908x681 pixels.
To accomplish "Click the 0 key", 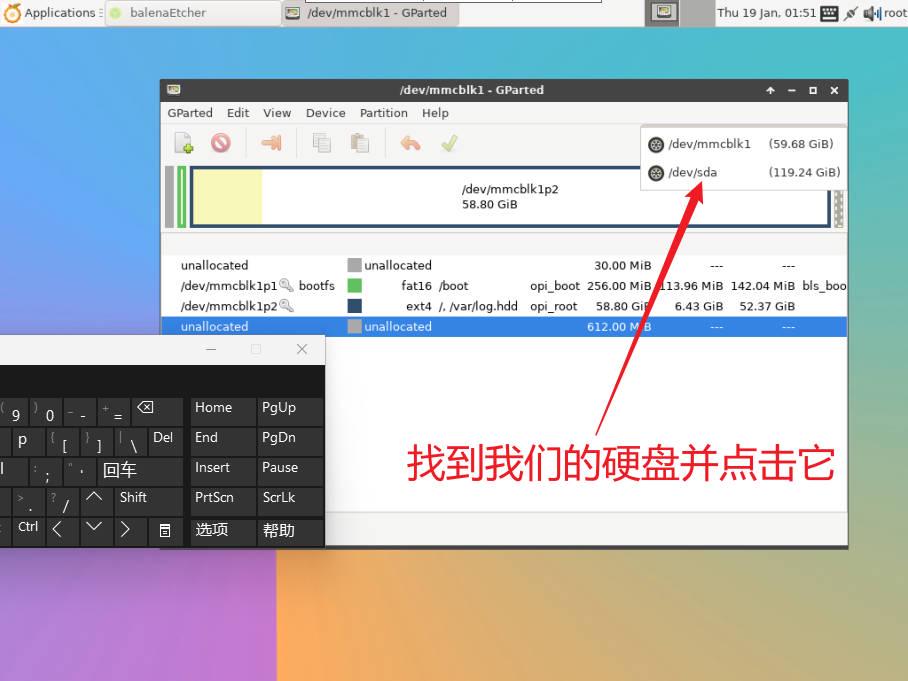I will [x=44, y=410].
